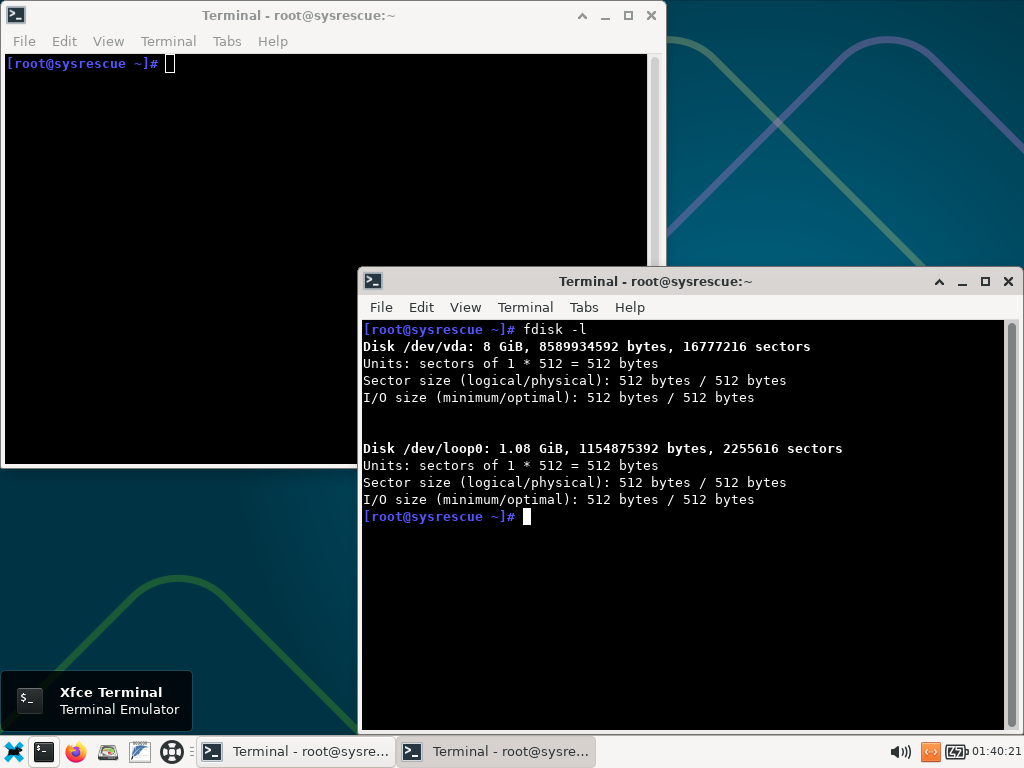
Task: Open Edit menu in front terminal window
Action: [421, 307]
